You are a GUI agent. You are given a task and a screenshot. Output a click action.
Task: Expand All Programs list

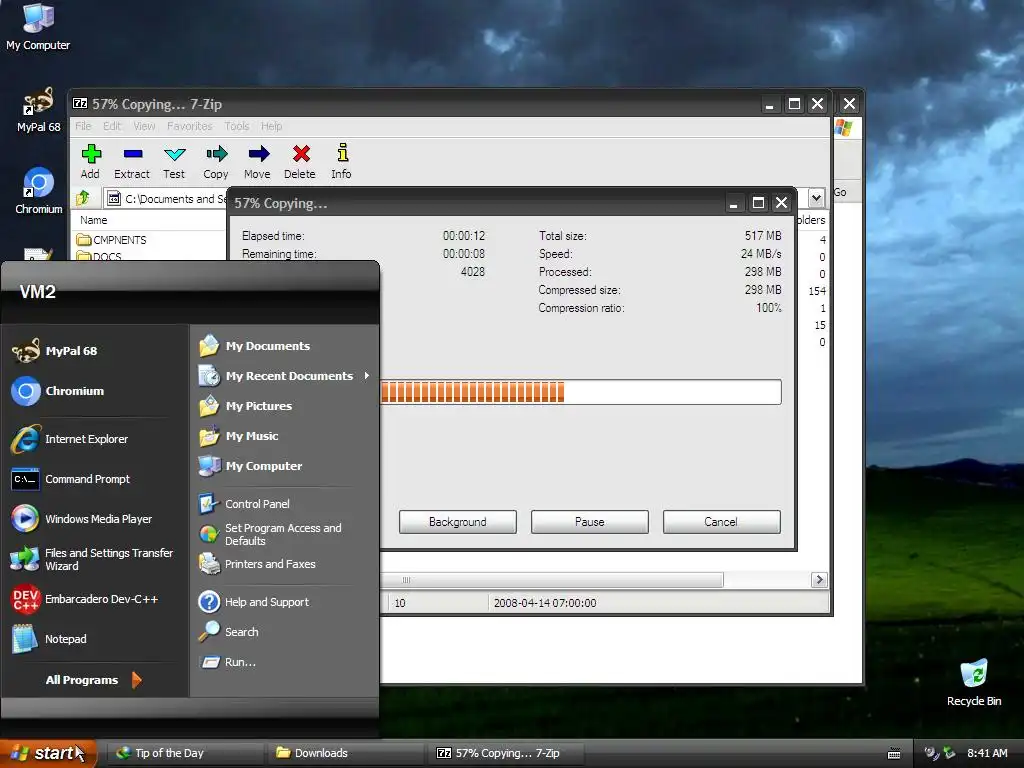coord(93,680)
